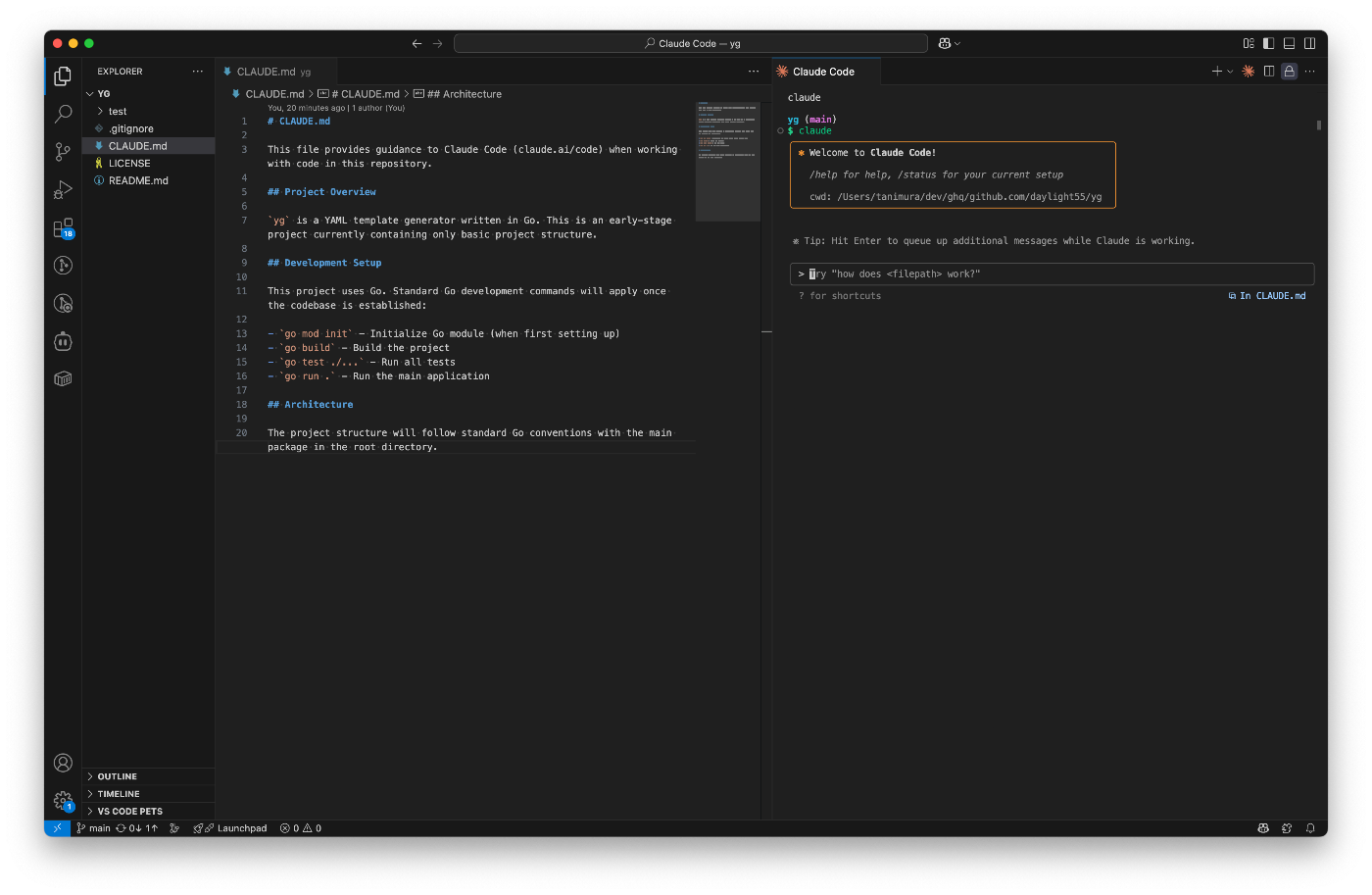Click the git blame 'You, 20 minutes ago' text

click(336, 108)
